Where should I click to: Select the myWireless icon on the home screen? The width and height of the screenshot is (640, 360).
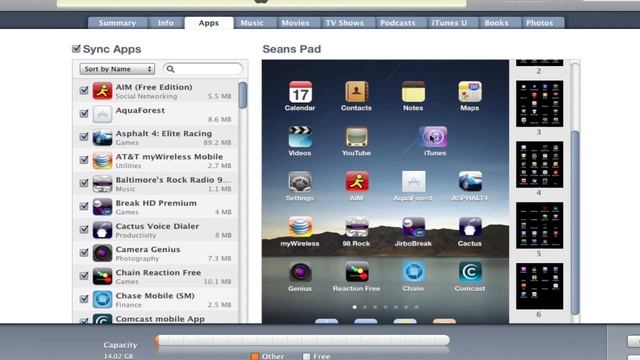tap(300, 227)
